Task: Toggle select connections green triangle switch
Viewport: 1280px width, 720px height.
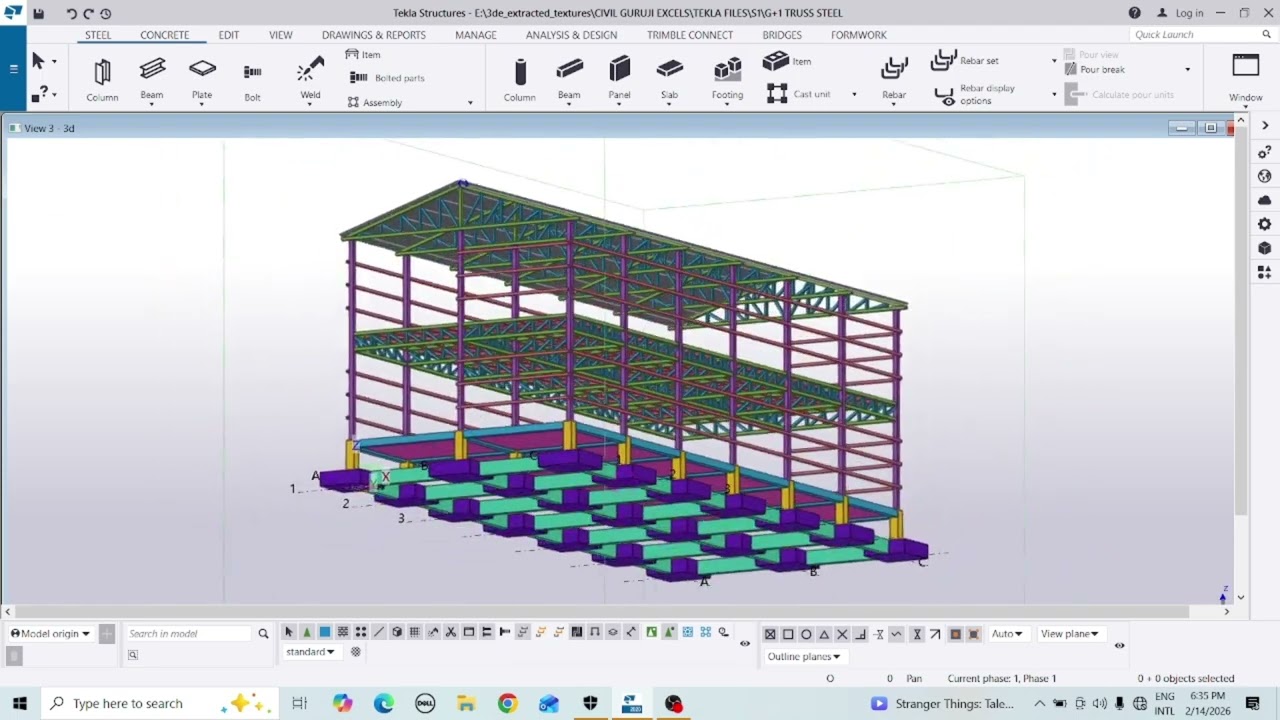Action: (x=307, y=632)
